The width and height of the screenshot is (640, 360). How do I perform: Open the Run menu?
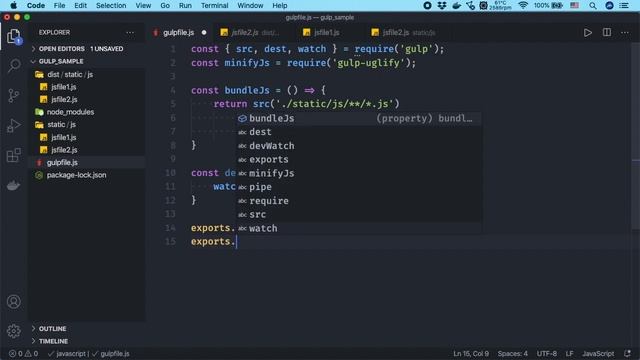point(185,5)
